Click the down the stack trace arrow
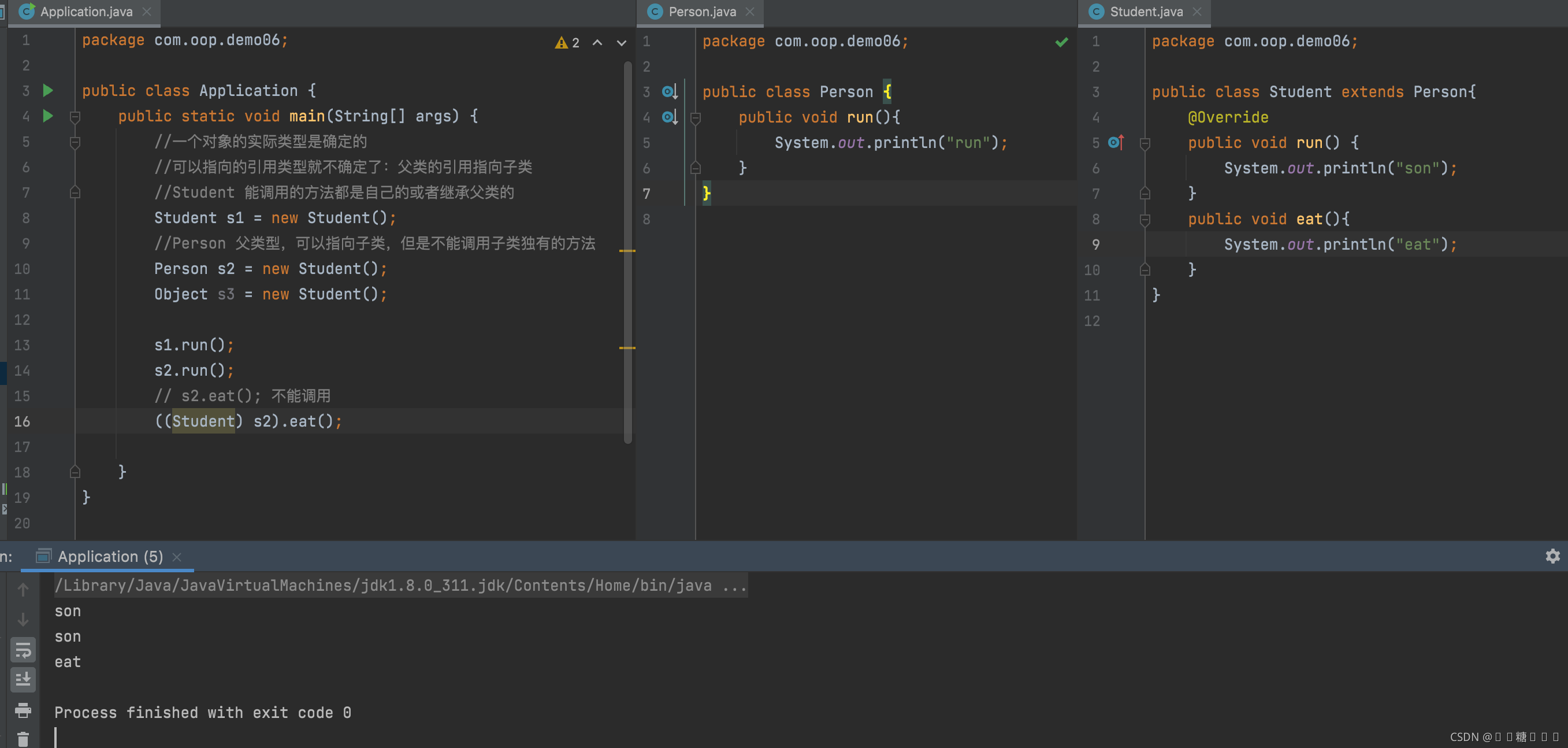 coord(23,620)
